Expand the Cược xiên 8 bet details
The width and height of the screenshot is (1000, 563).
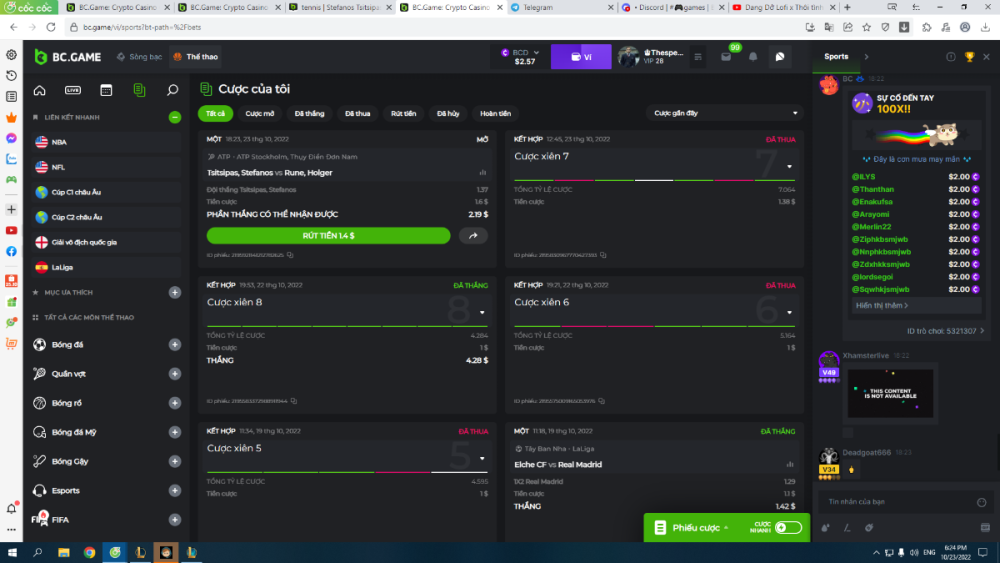[x=482, y=312]
